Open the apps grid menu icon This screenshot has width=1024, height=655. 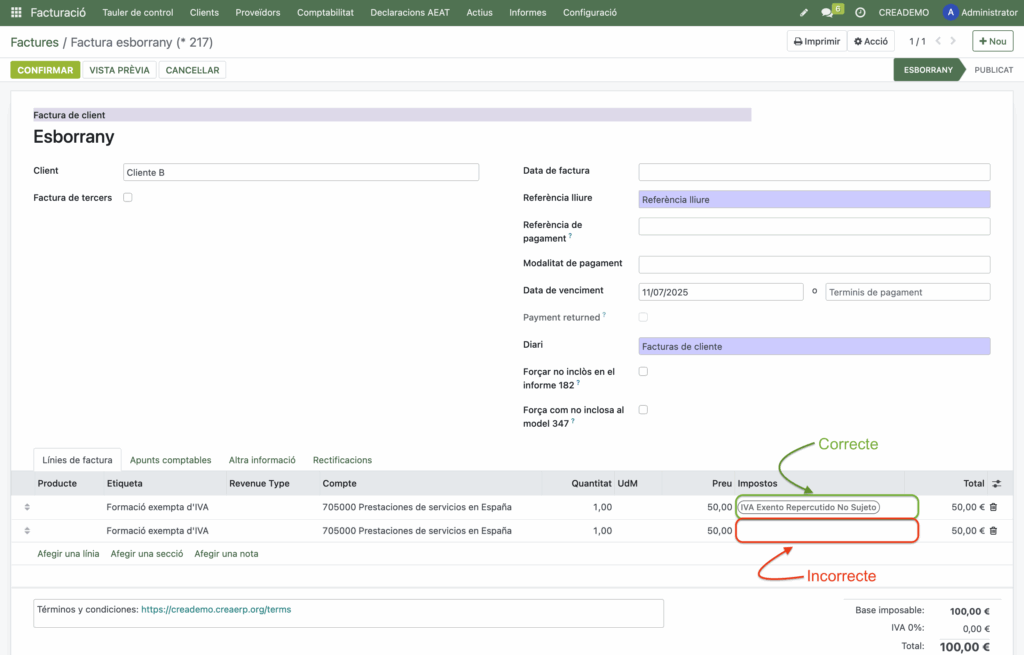tap(16, 13)
